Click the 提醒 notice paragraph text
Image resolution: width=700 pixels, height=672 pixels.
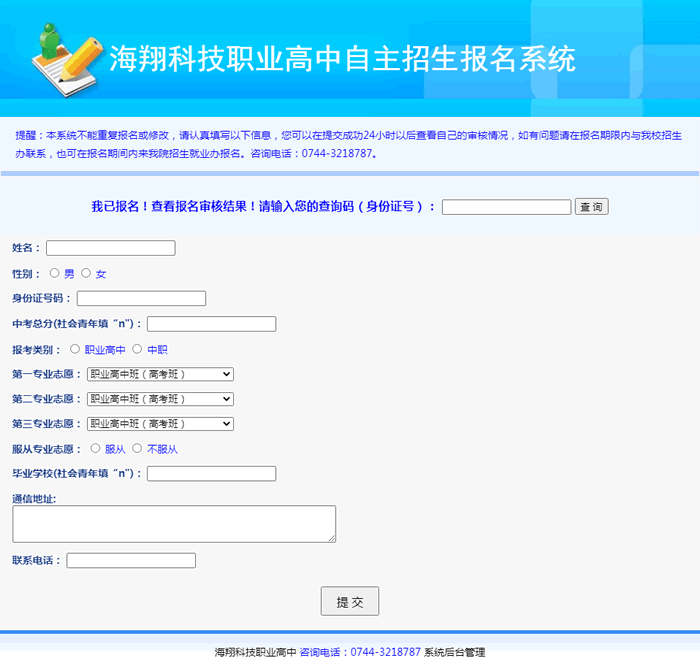349,144
